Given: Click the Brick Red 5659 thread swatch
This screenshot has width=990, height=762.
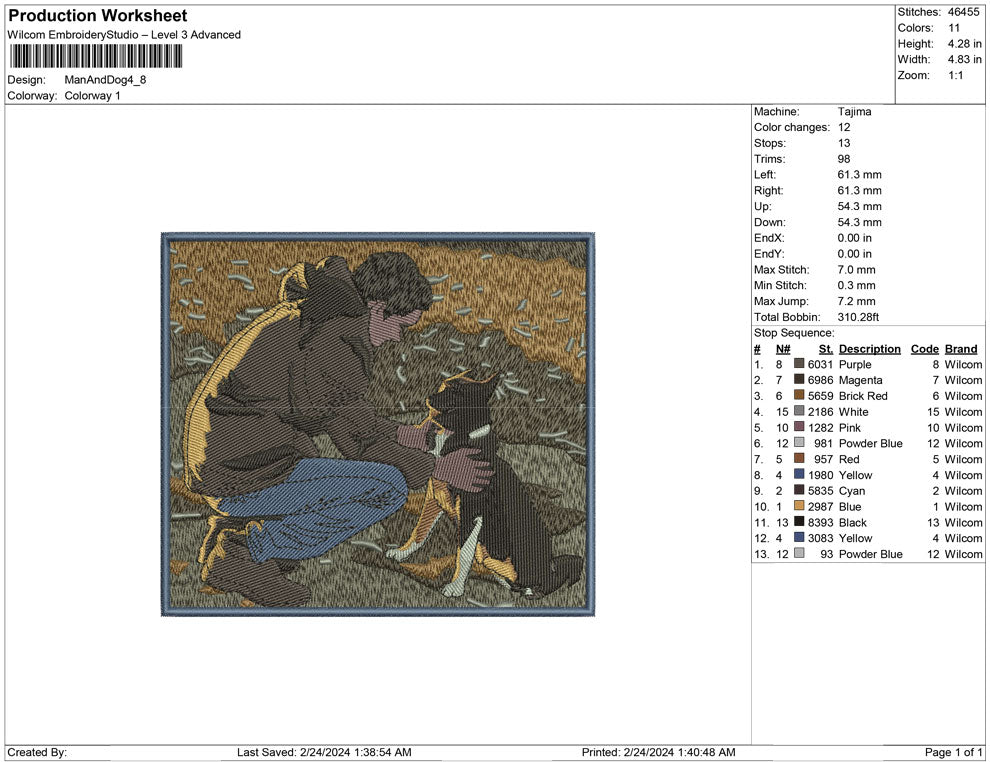Looking at the screenshot, I should tap(796, 396).
